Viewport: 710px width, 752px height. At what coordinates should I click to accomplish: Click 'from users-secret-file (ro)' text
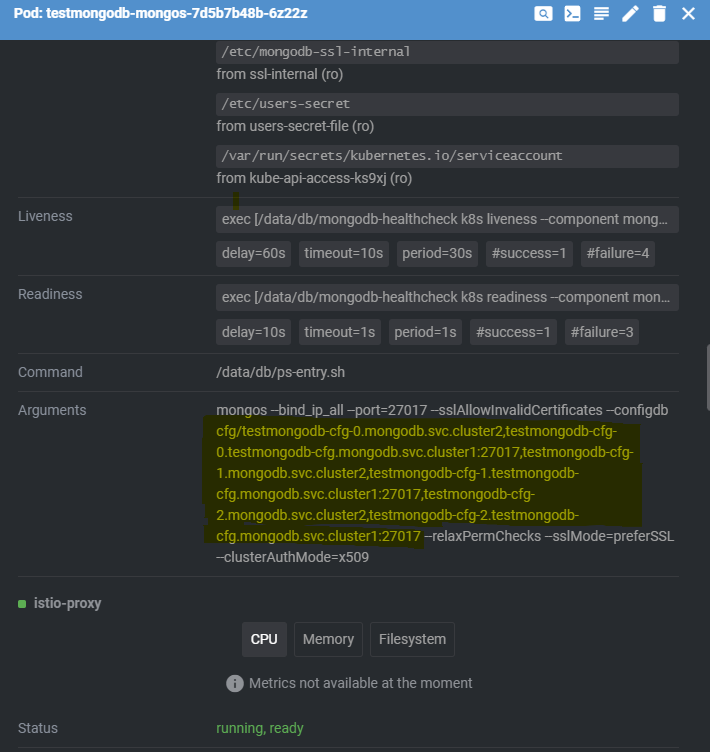click(295, 126)
